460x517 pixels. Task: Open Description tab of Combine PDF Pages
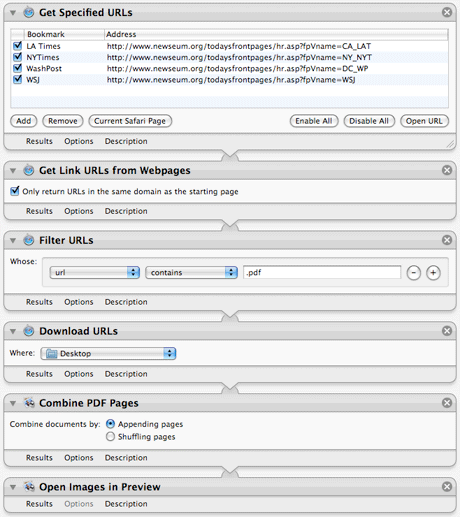pos(126,458)
